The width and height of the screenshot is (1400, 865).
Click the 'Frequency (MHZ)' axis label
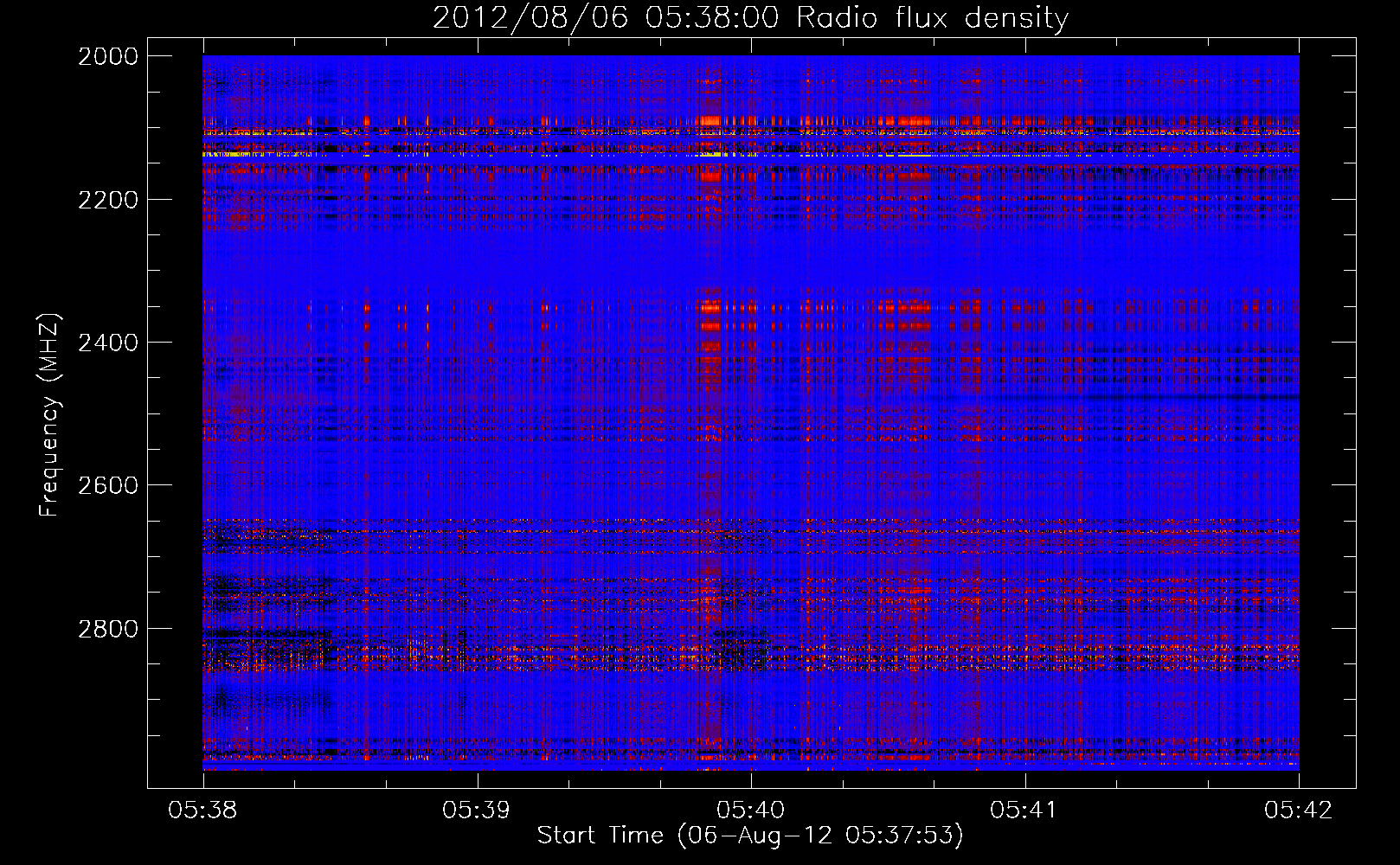(49, 415)
